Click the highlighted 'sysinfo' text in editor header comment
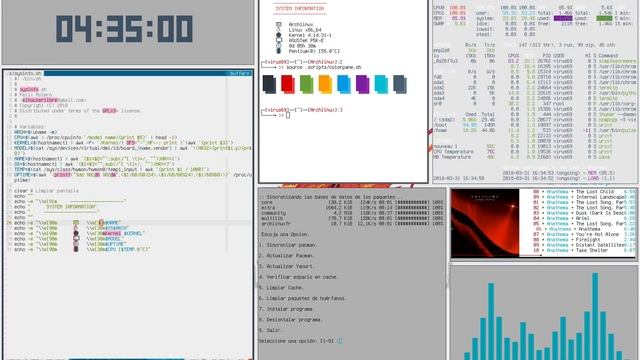Viewport: 640px width, 360px height. 29,89
